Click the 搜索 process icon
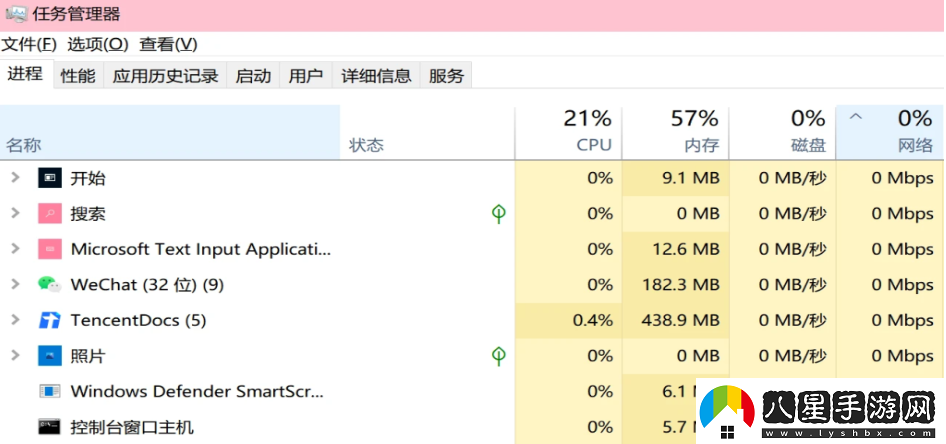This screenshot has height=444, width=946. [49, 214]
